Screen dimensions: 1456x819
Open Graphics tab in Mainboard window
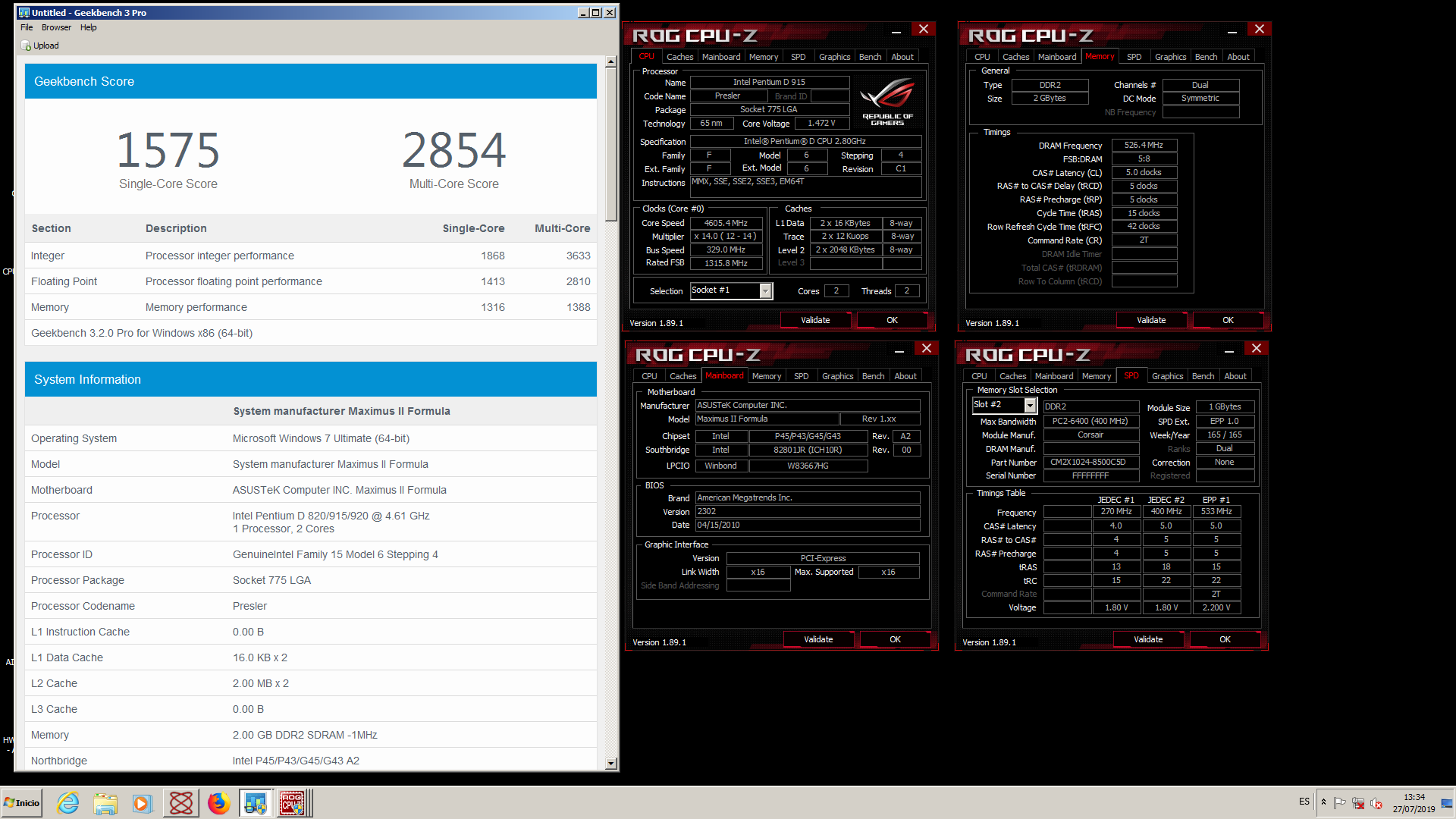click(x=837, y=376)
